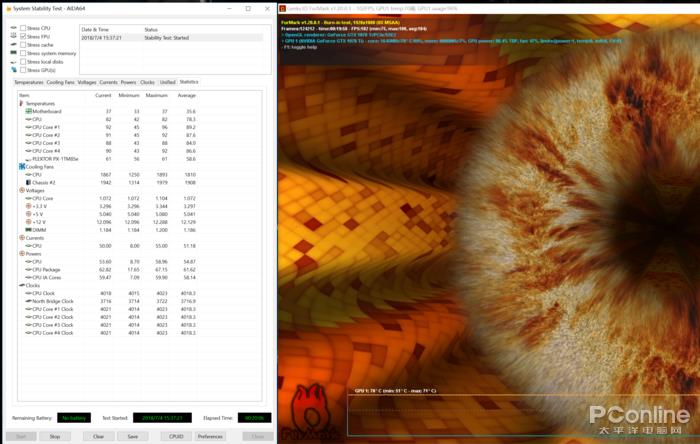
Task: Tick the Stress system memory checkbox
Action: (23, 53)
